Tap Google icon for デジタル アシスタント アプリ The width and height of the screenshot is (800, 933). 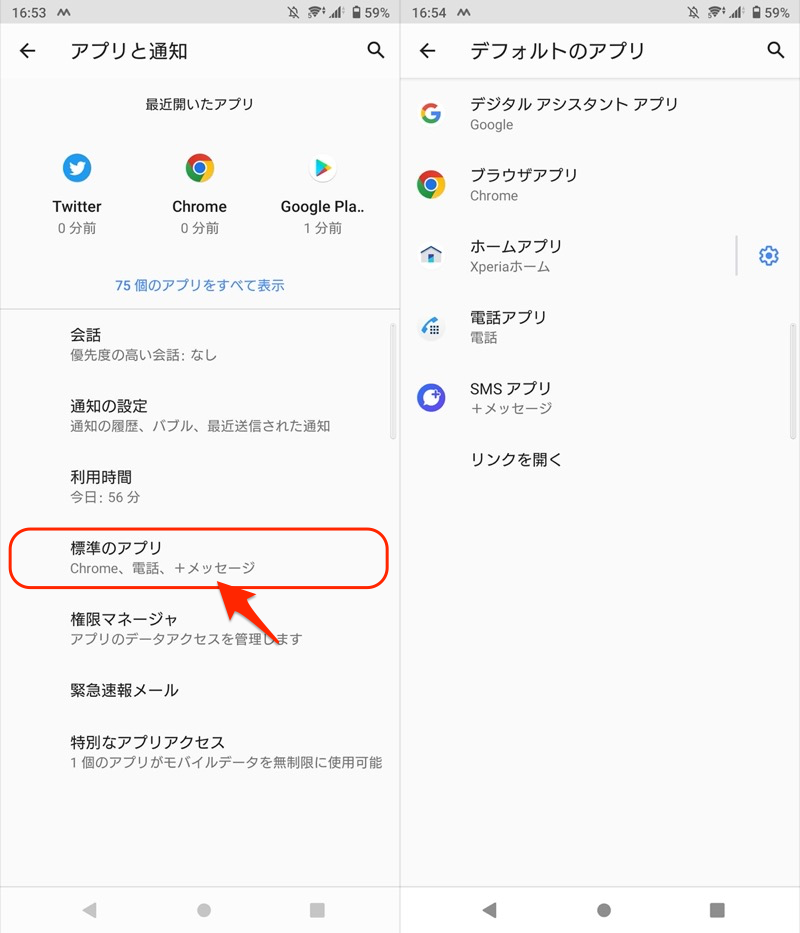(431, 113)
